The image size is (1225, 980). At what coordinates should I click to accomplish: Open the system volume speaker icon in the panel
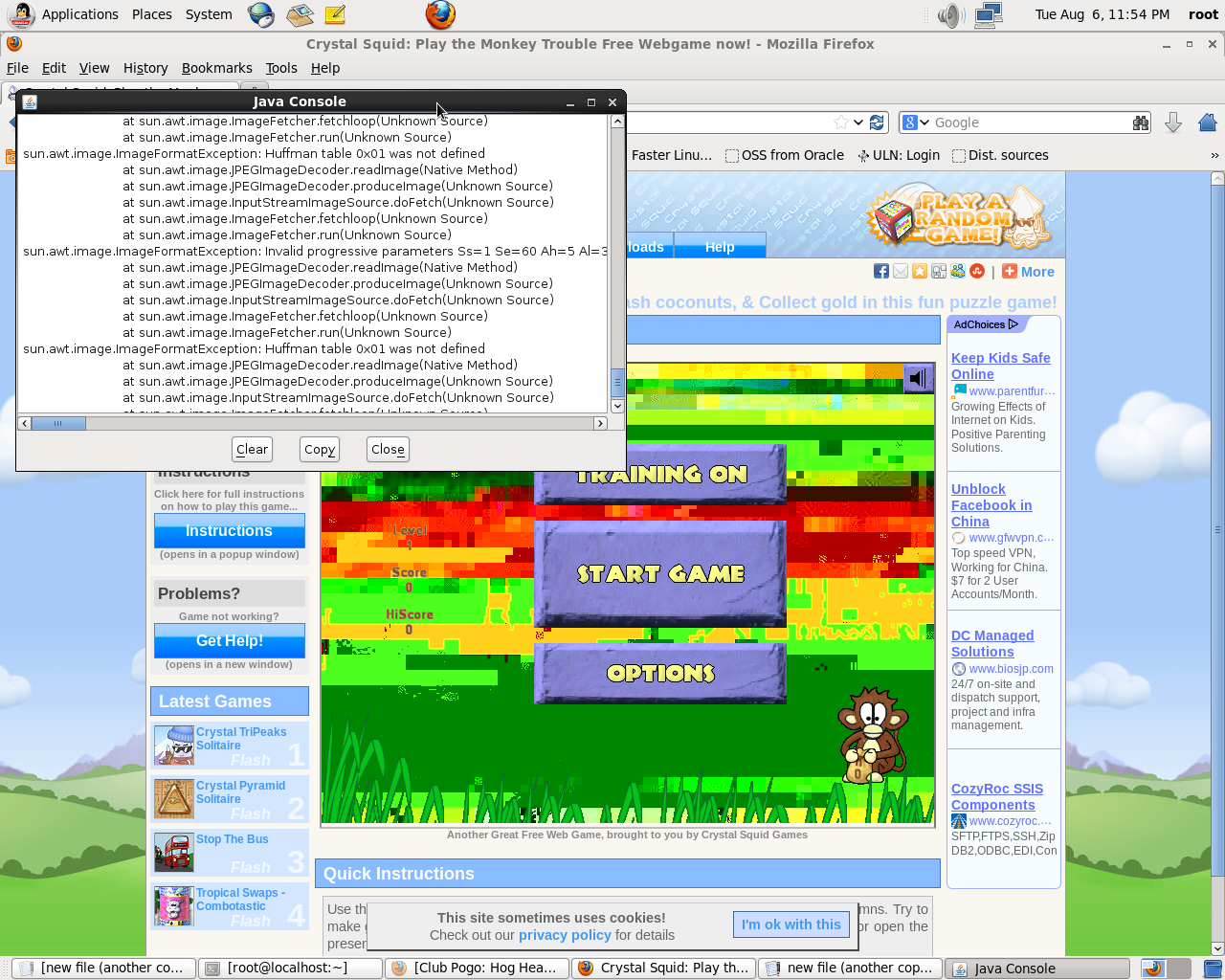[x=949, y=15]
